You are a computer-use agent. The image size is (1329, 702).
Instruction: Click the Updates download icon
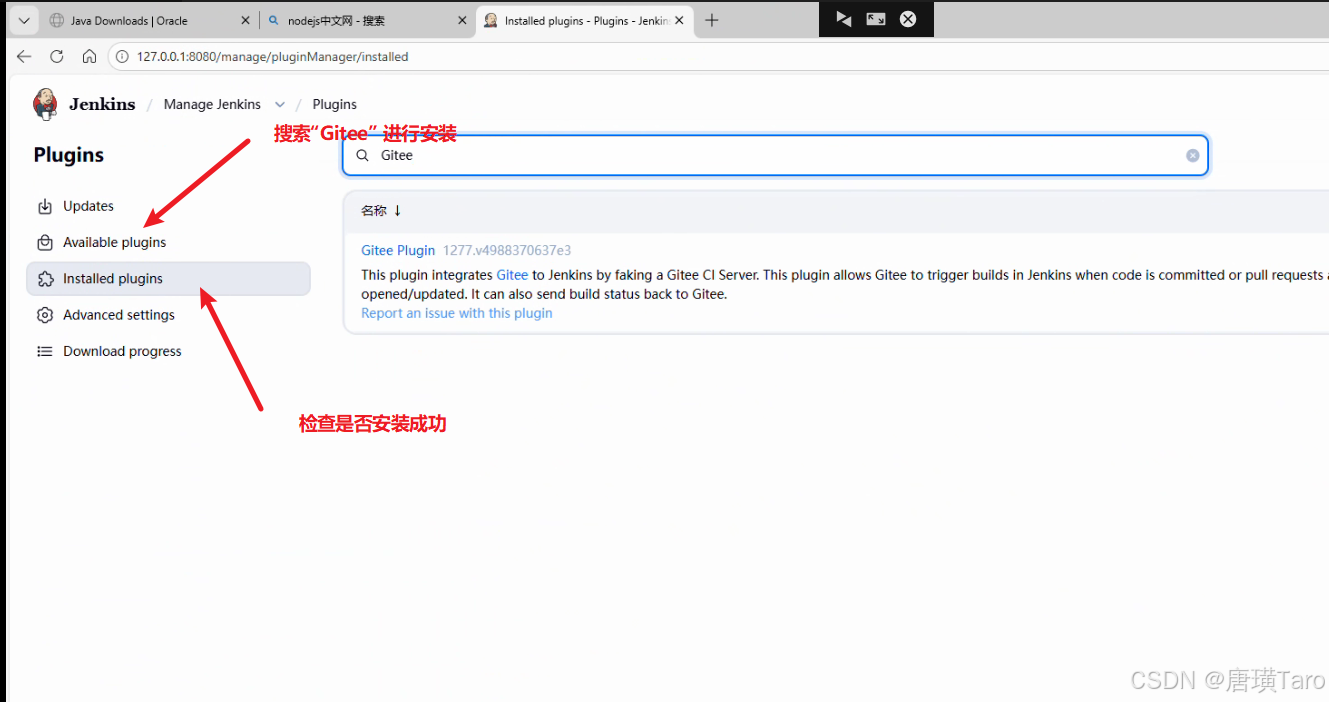(x=45, y=206)
